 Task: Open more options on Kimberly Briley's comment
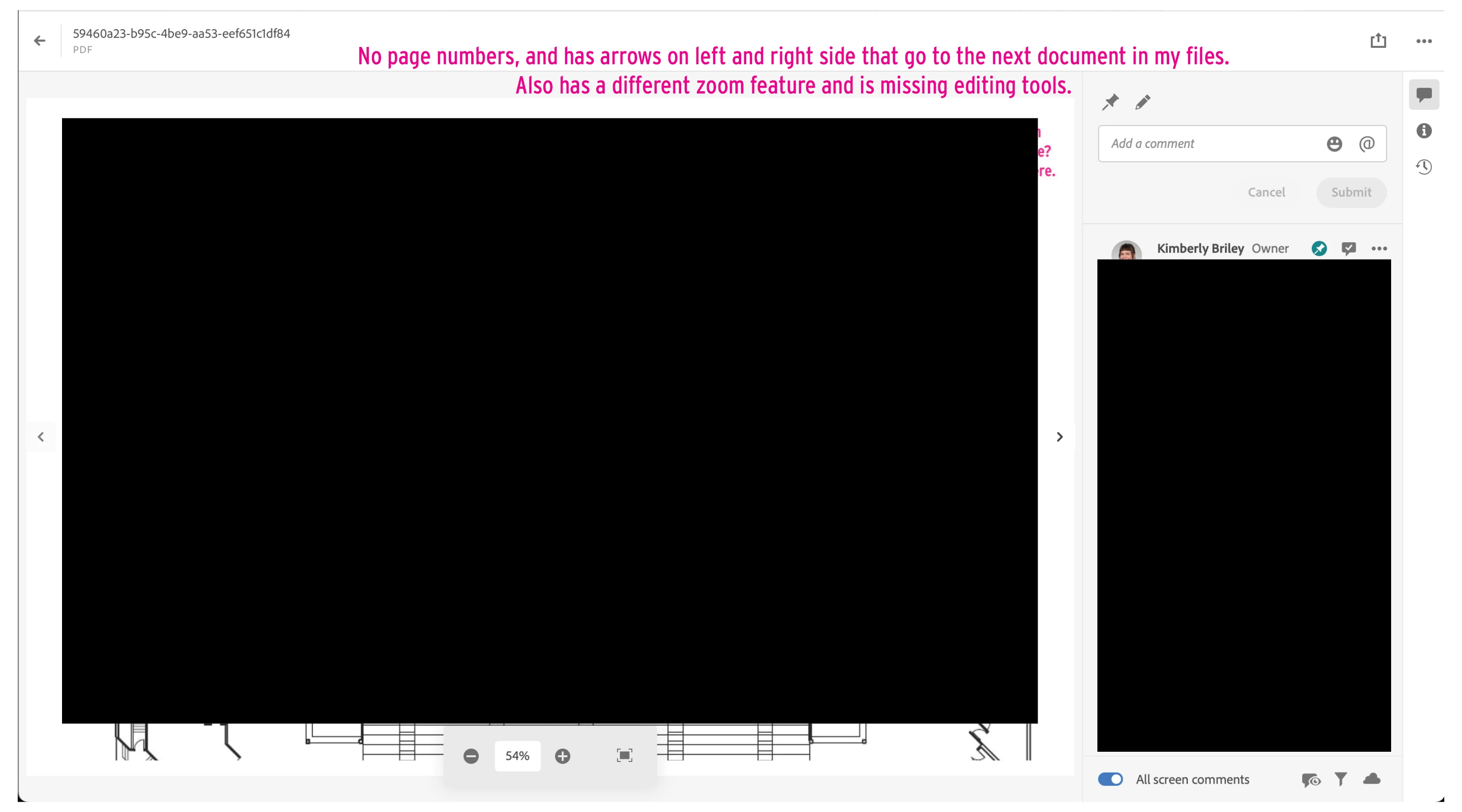pos(1379,248)
